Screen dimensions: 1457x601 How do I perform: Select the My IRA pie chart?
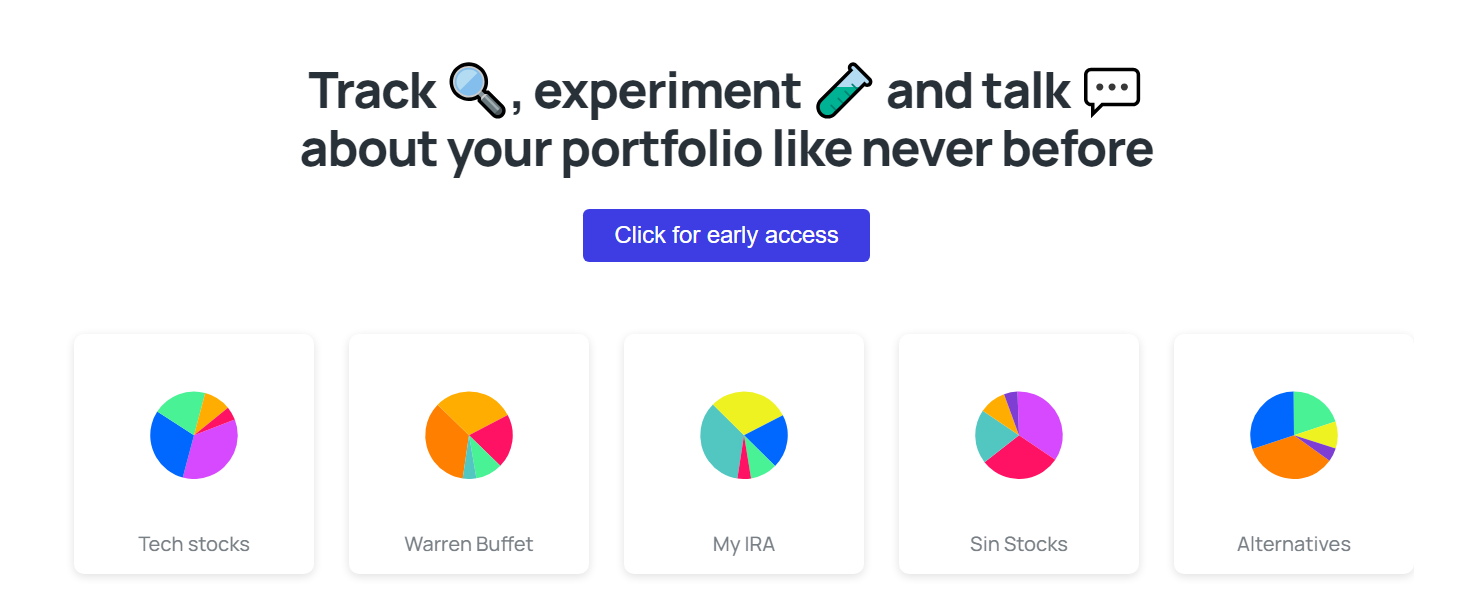pyautogui.click(x=744, y=435)
